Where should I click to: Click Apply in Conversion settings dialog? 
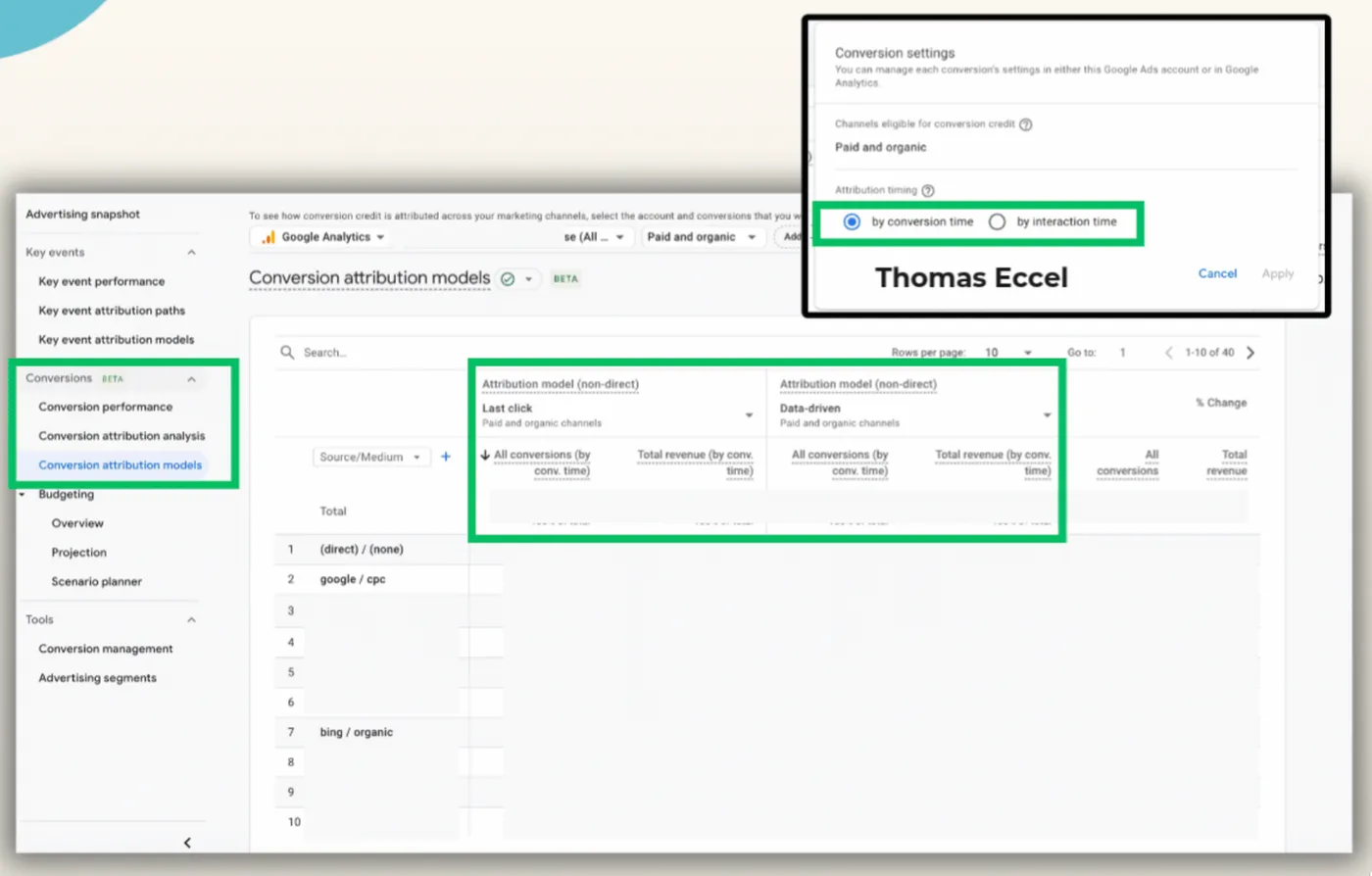pos(1278,273)
